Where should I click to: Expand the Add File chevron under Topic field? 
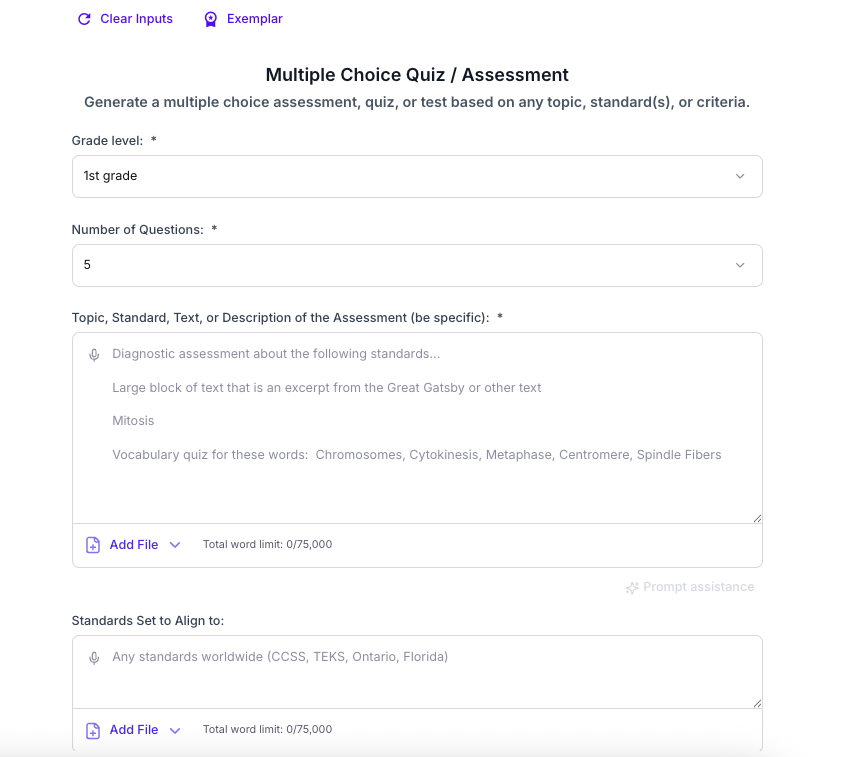(175, 545)
